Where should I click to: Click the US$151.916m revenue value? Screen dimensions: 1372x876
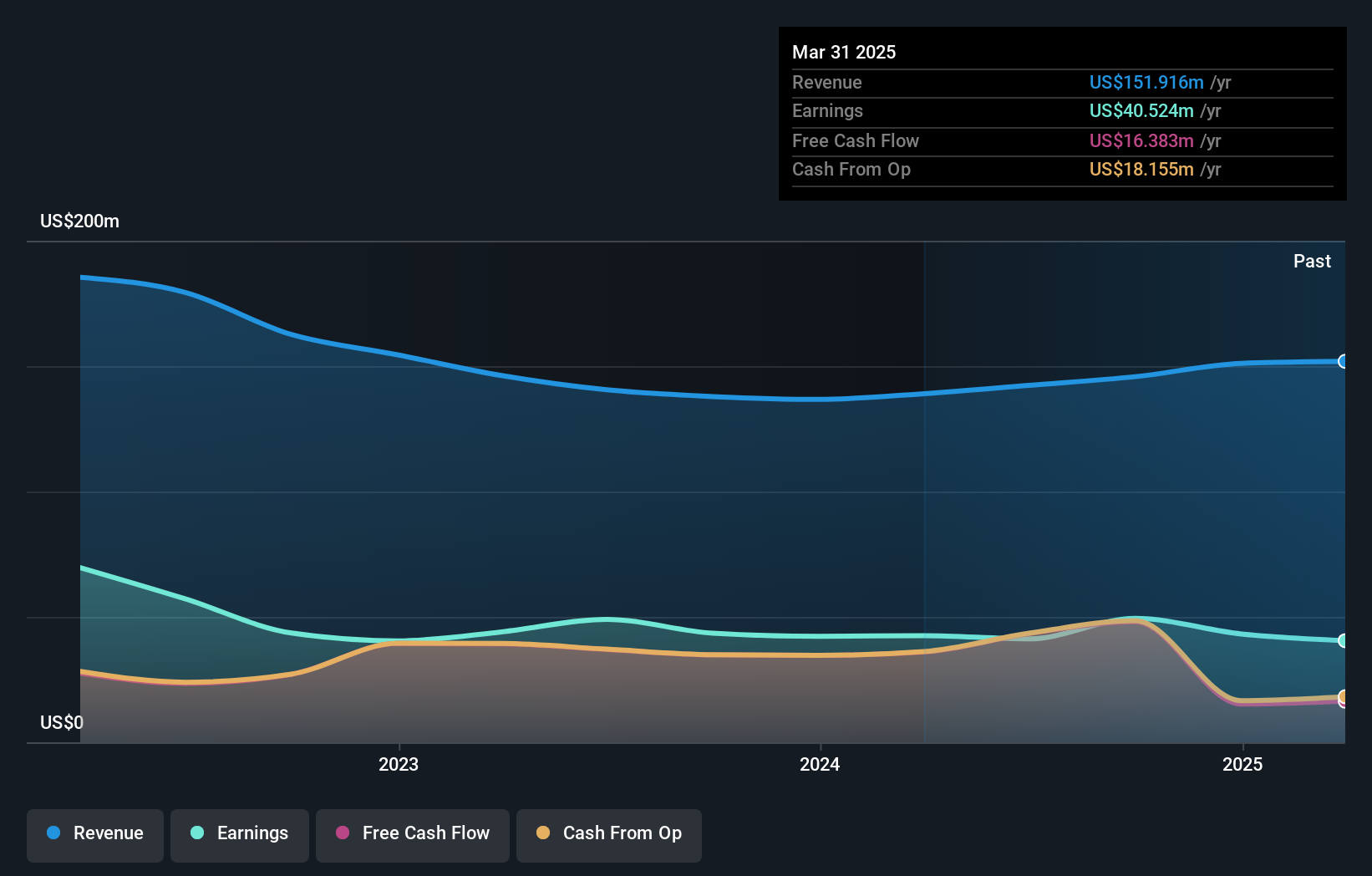(x=1146, y=82)
